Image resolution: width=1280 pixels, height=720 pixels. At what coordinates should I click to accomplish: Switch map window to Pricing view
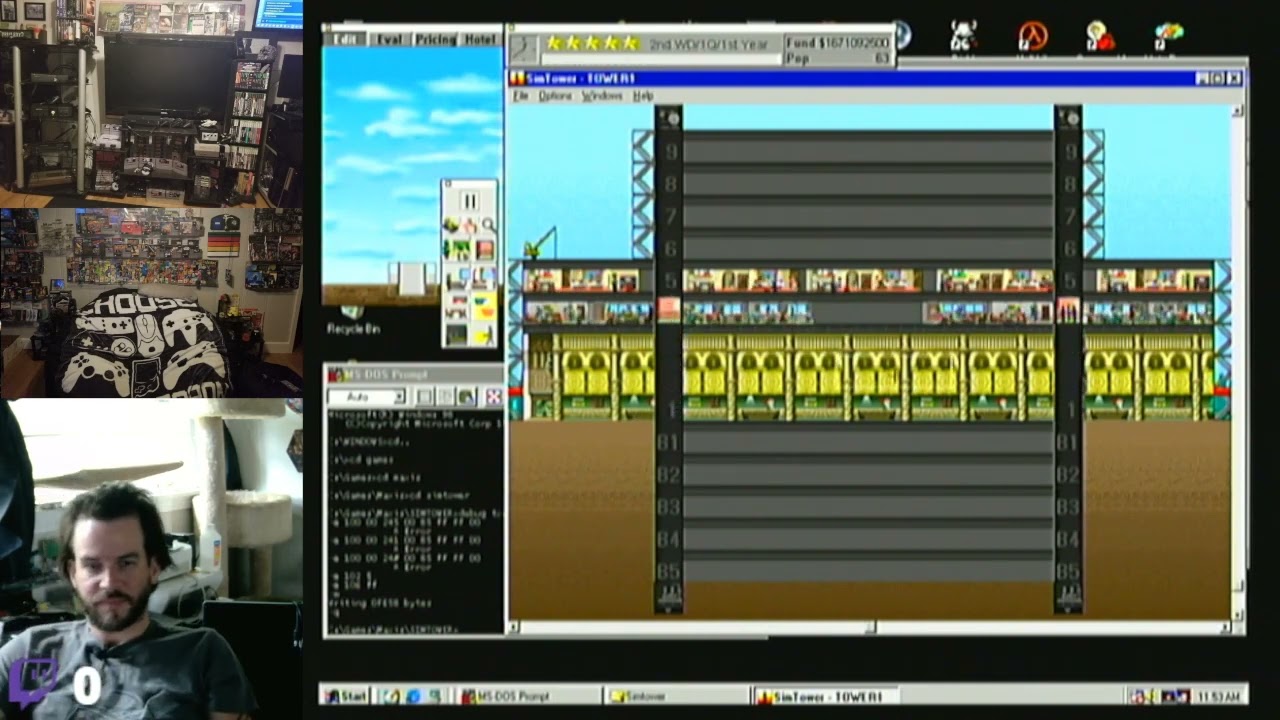point(435,39)
